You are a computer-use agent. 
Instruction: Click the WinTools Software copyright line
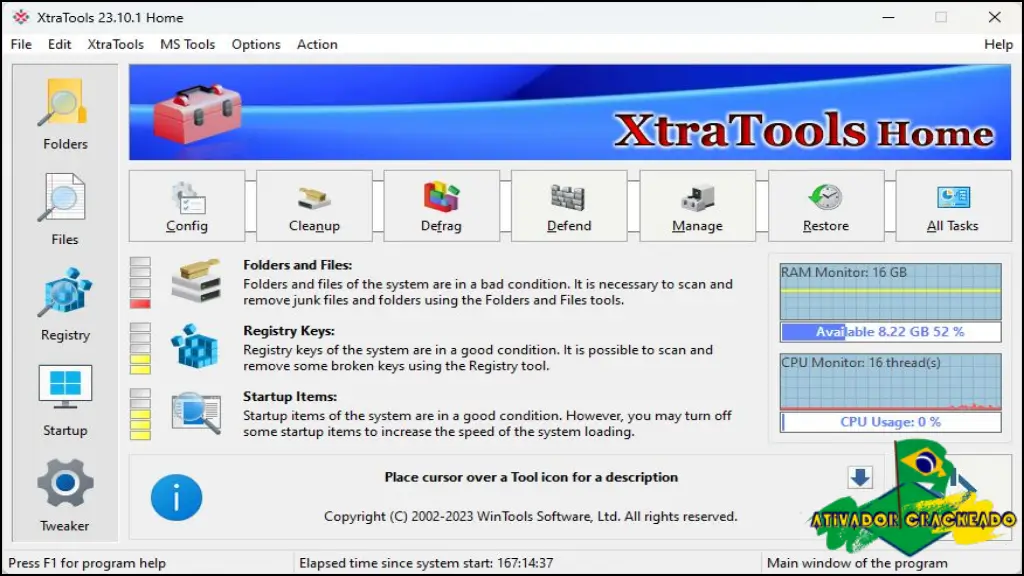pos(530,517)
